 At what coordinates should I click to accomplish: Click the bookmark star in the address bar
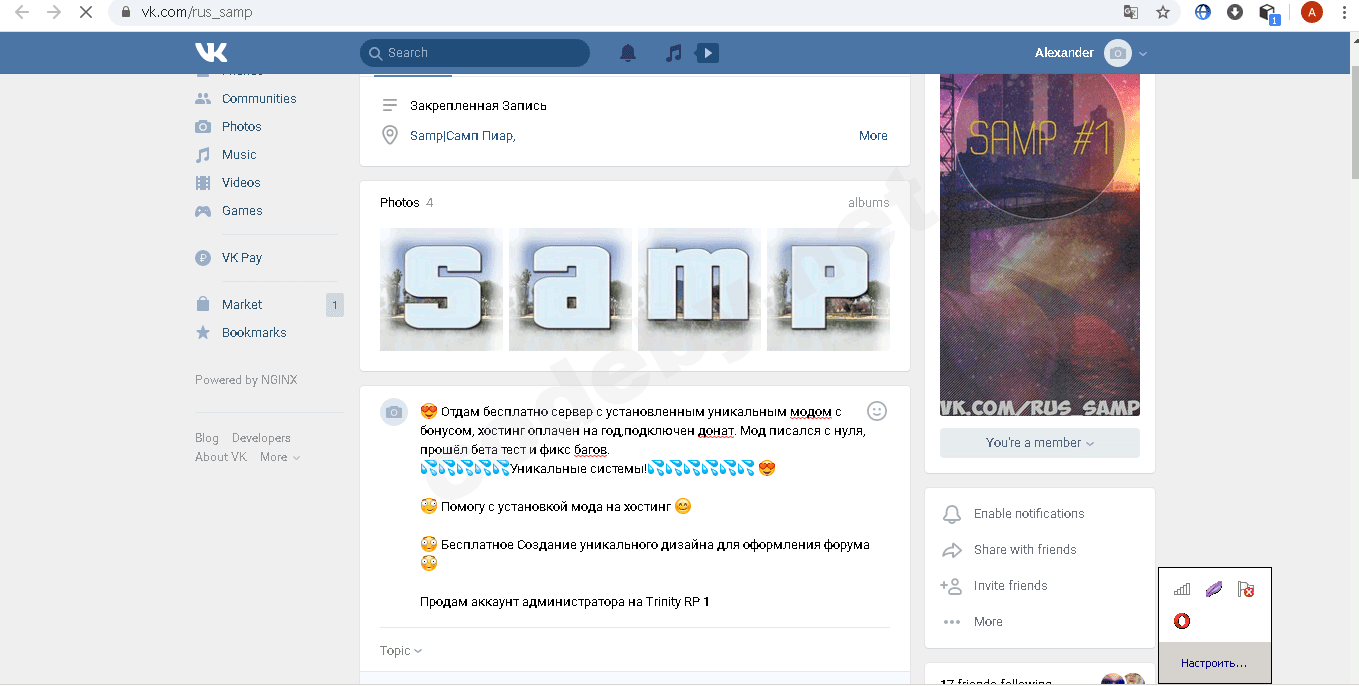coord(1163,13)
